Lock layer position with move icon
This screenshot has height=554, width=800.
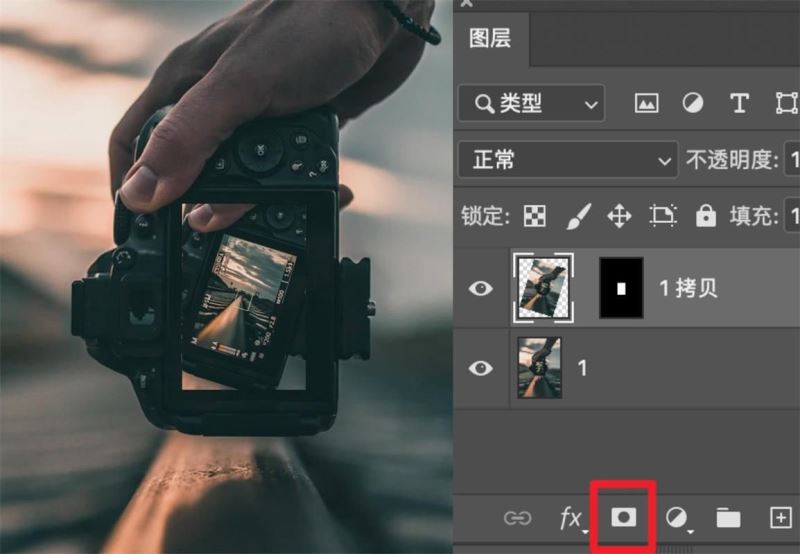point(620,215)
